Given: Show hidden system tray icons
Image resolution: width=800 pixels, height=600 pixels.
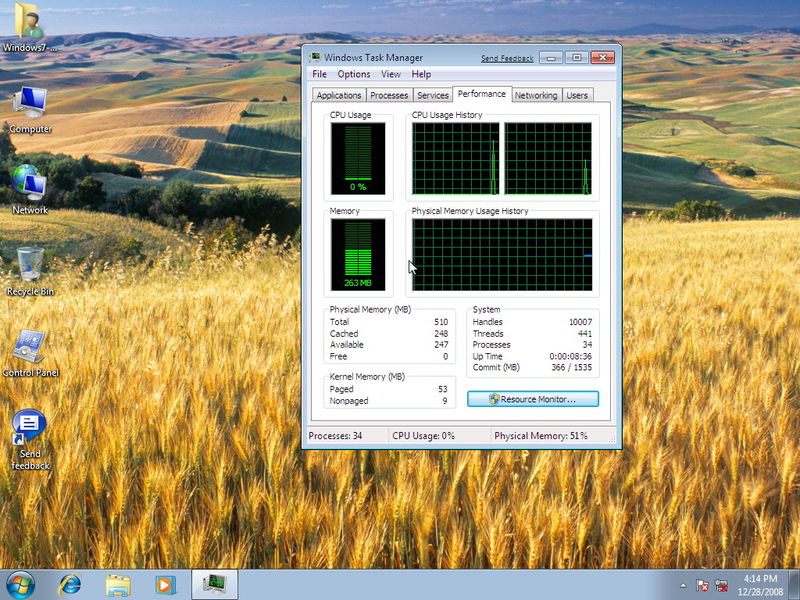Looking at the screenshot, I should click(x=683, y=584).
